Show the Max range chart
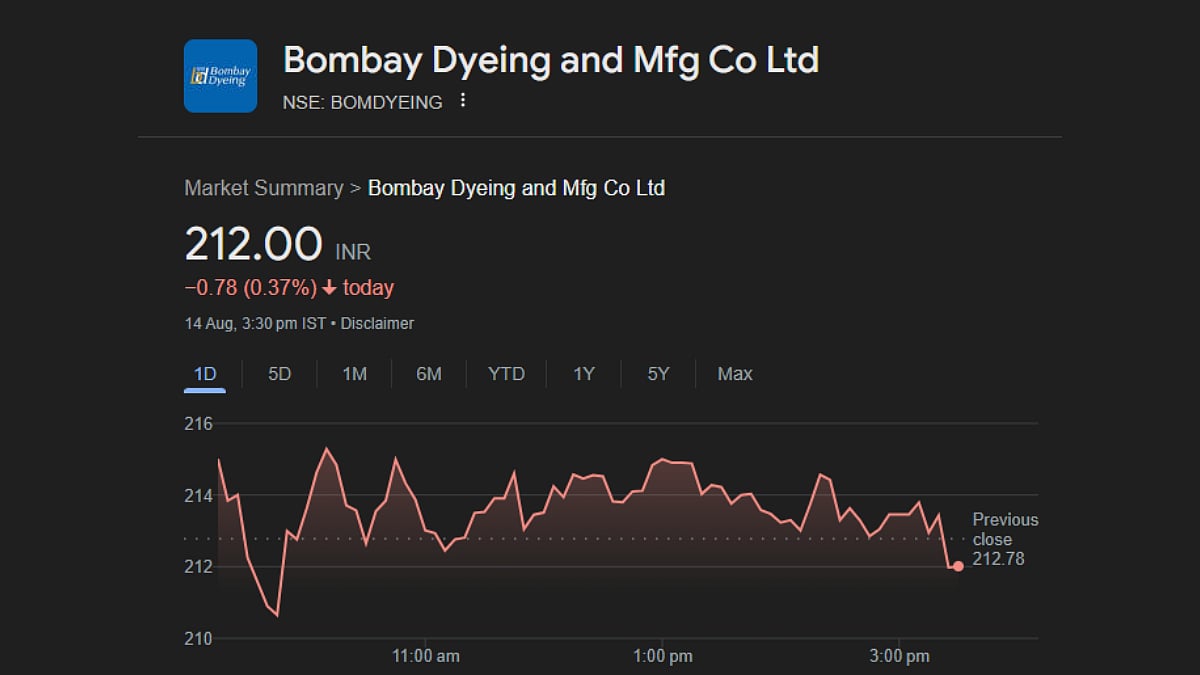The height and width of the screenshot is (675, 1200). tap(735, 374)
